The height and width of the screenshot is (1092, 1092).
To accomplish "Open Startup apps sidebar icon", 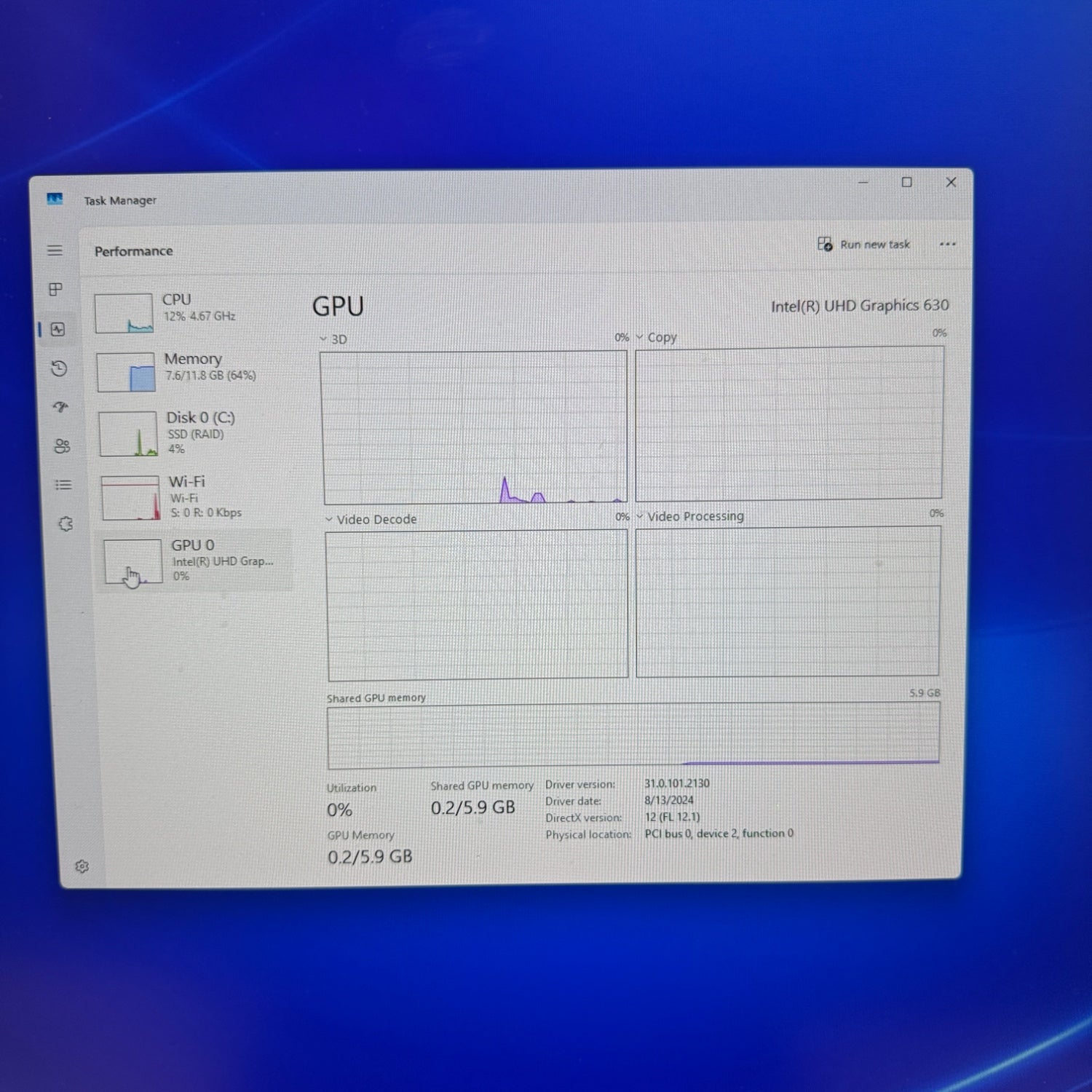I will (60, 407).
